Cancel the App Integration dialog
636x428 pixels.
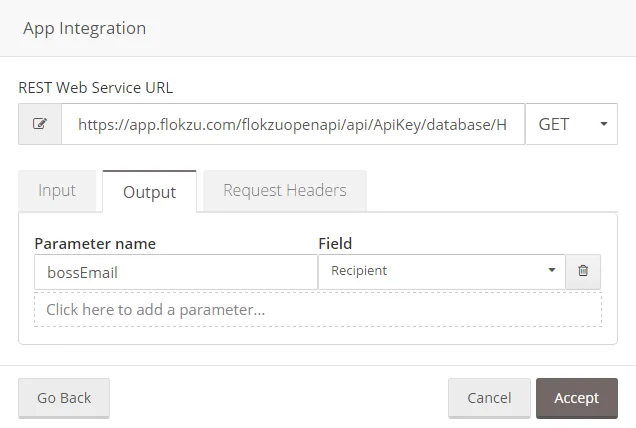489,398
